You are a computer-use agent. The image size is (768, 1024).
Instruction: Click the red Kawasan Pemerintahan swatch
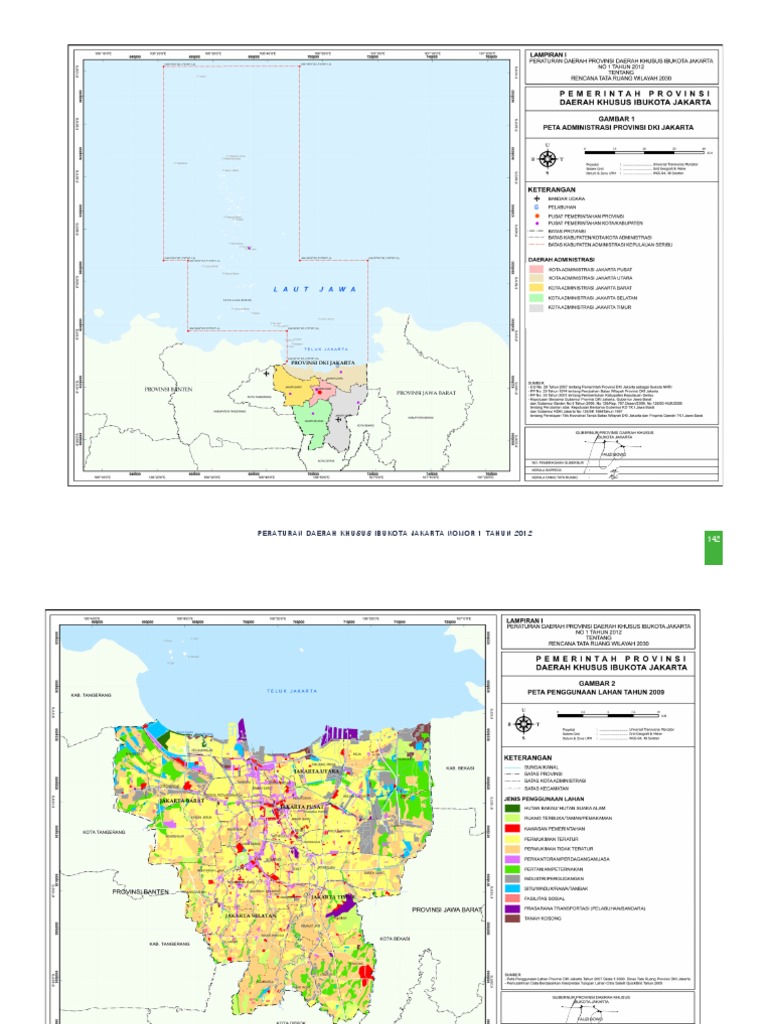click(512, 828)
